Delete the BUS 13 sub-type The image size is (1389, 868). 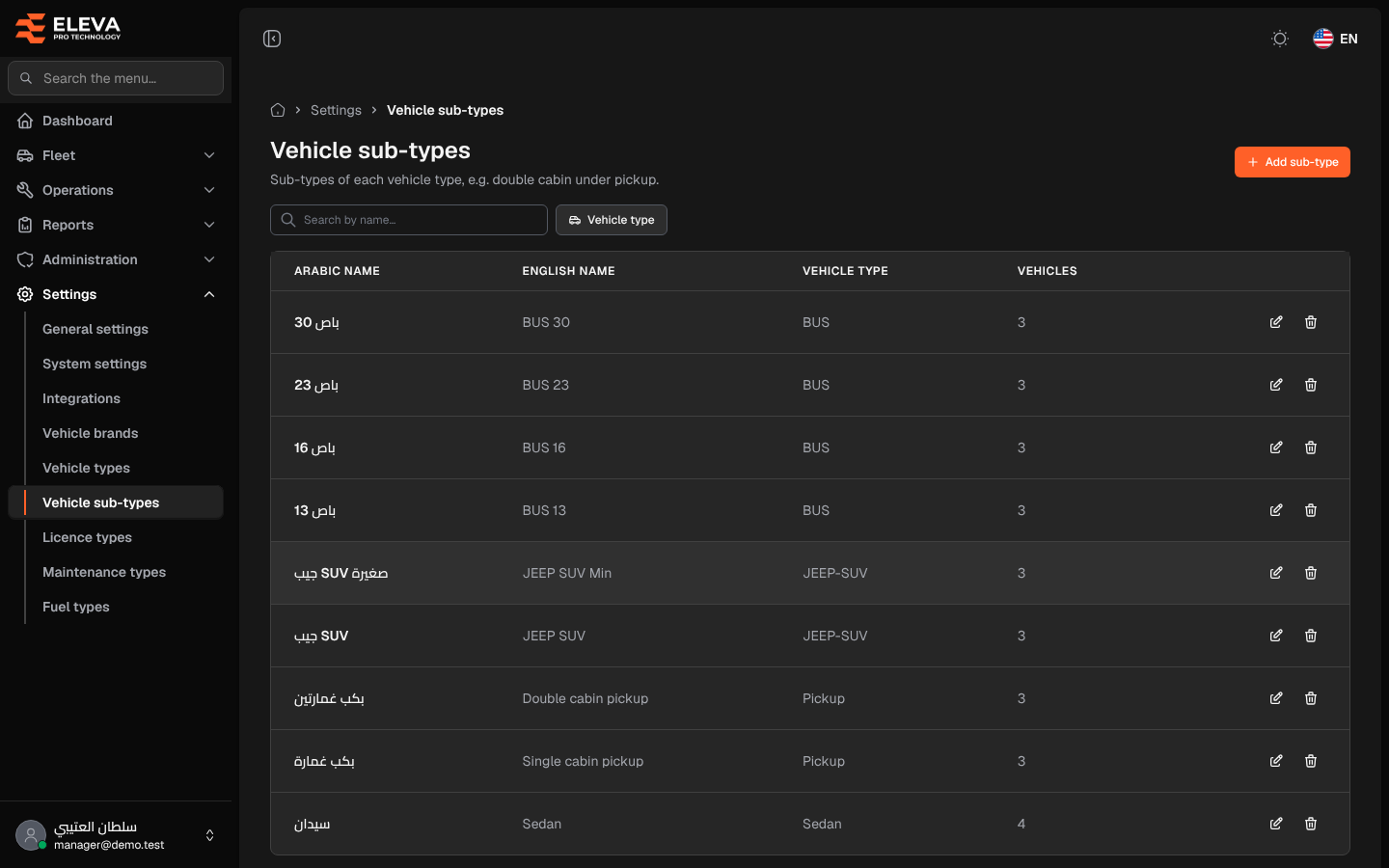click(1311, 510)
